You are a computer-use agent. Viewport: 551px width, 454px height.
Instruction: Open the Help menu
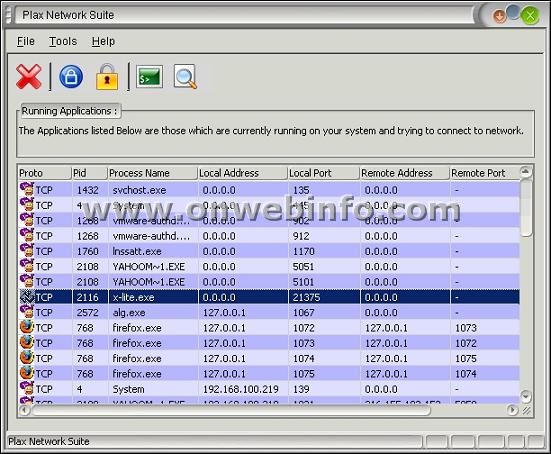(x=103, y=41)
